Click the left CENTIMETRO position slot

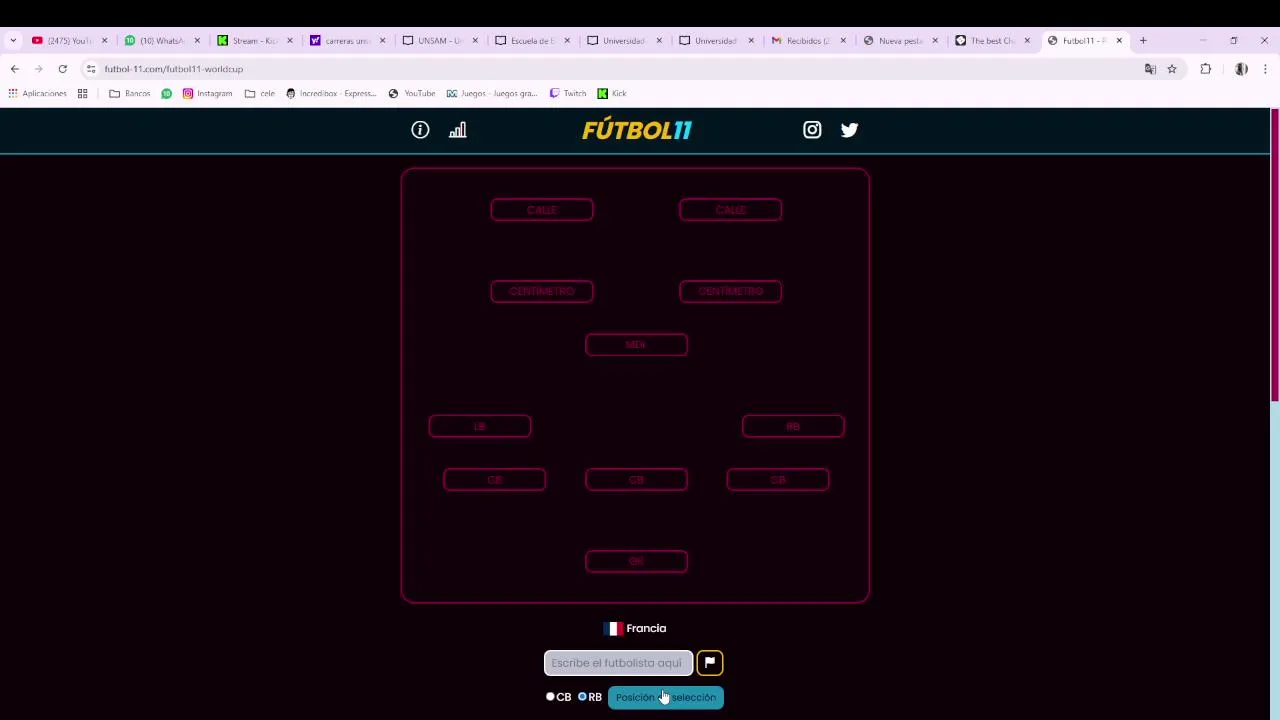point(542,291)
